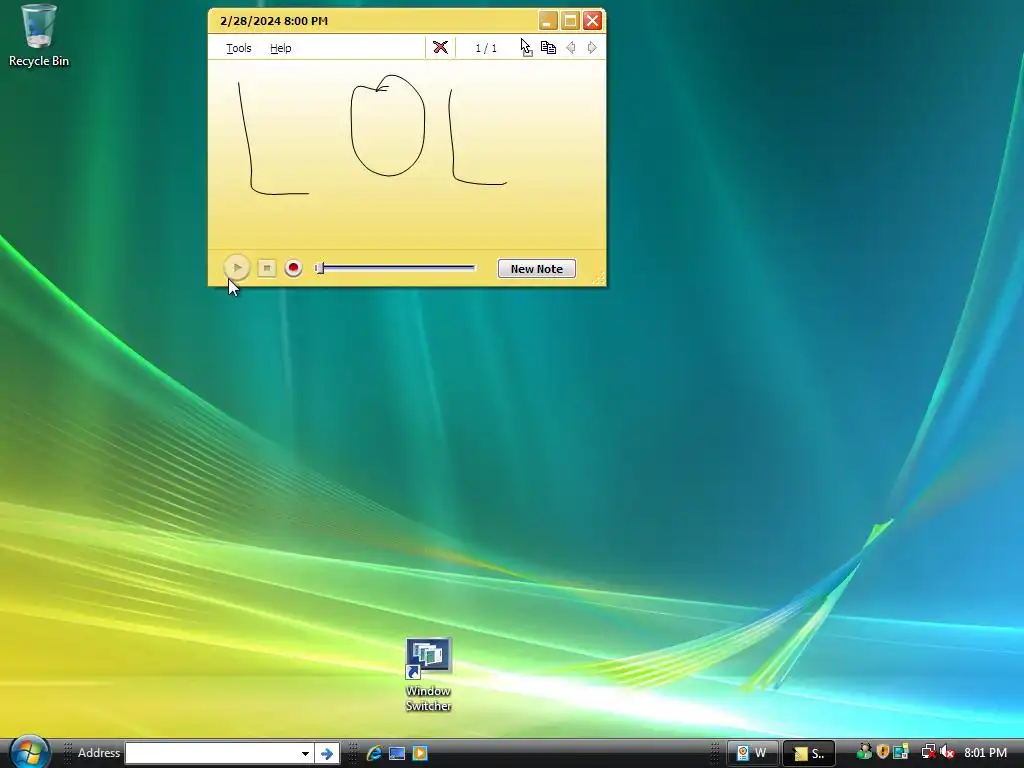Click the Copy note icon
1024x768 pixels.
549,48
